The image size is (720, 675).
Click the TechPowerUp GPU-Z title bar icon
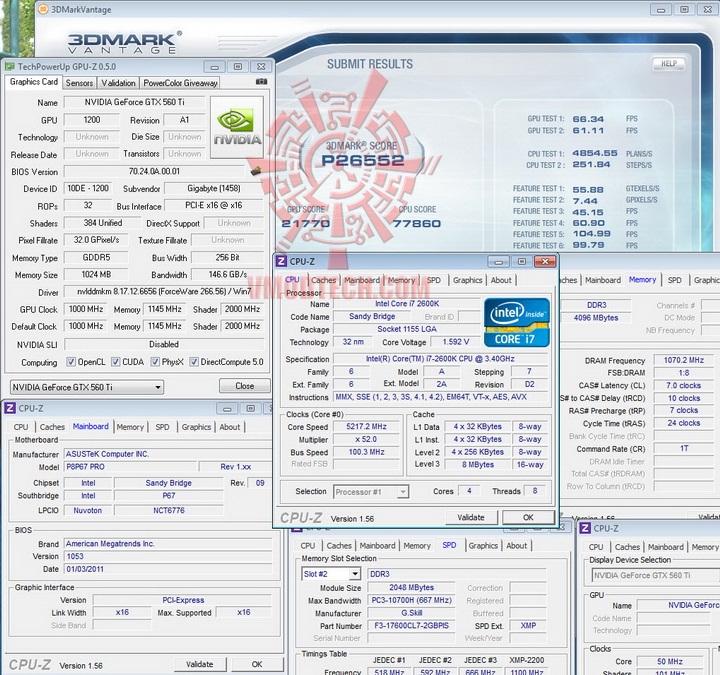coord(11,67)
